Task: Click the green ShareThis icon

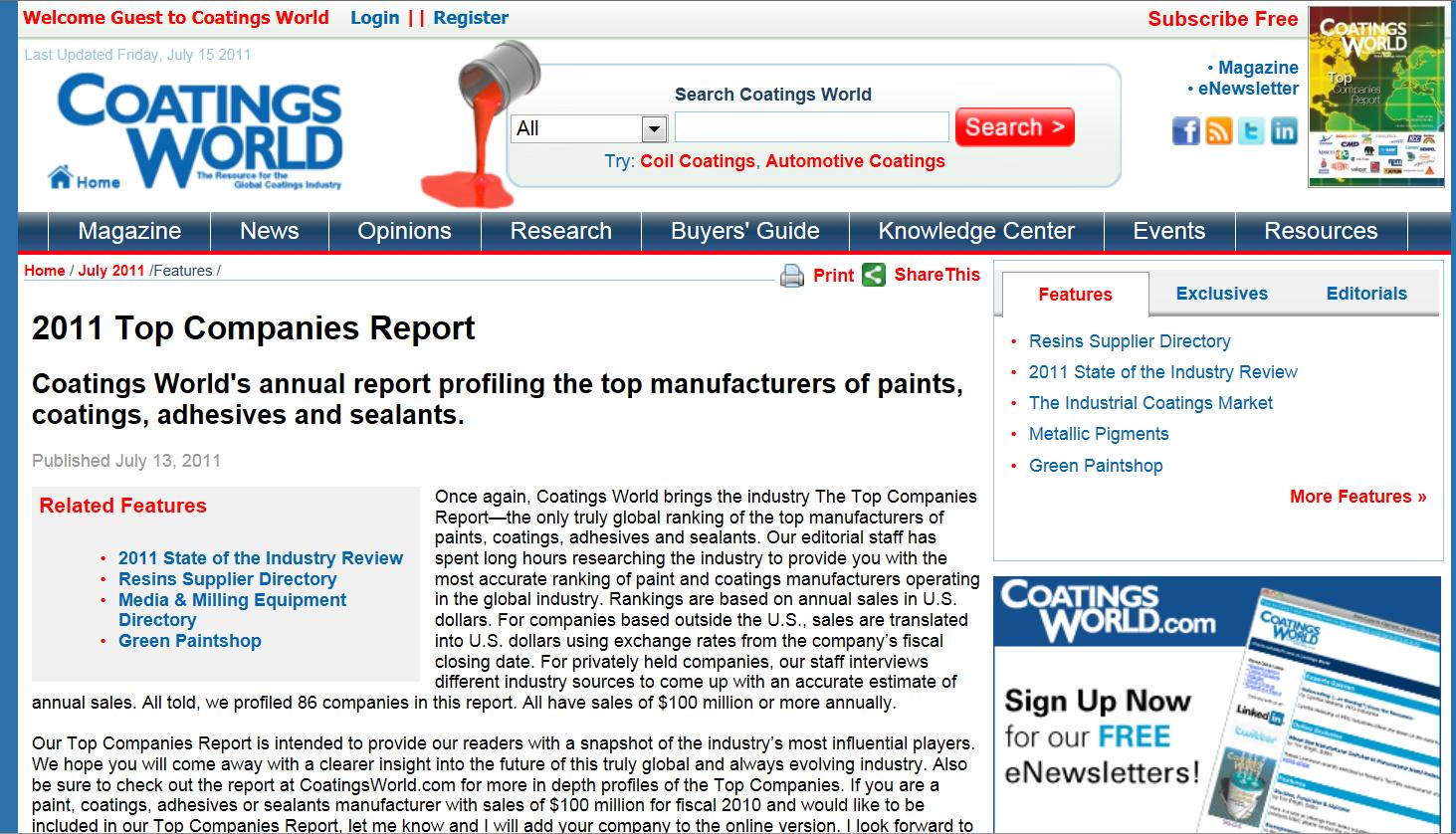Action: 874,275
